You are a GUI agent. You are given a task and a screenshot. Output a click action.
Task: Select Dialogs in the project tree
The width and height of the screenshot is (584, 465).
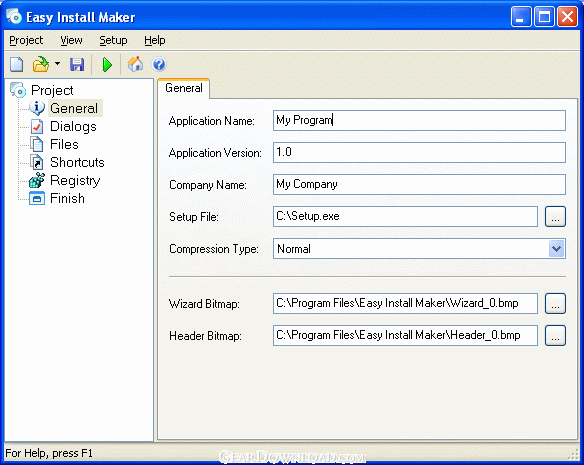click(x=73, y=126)
